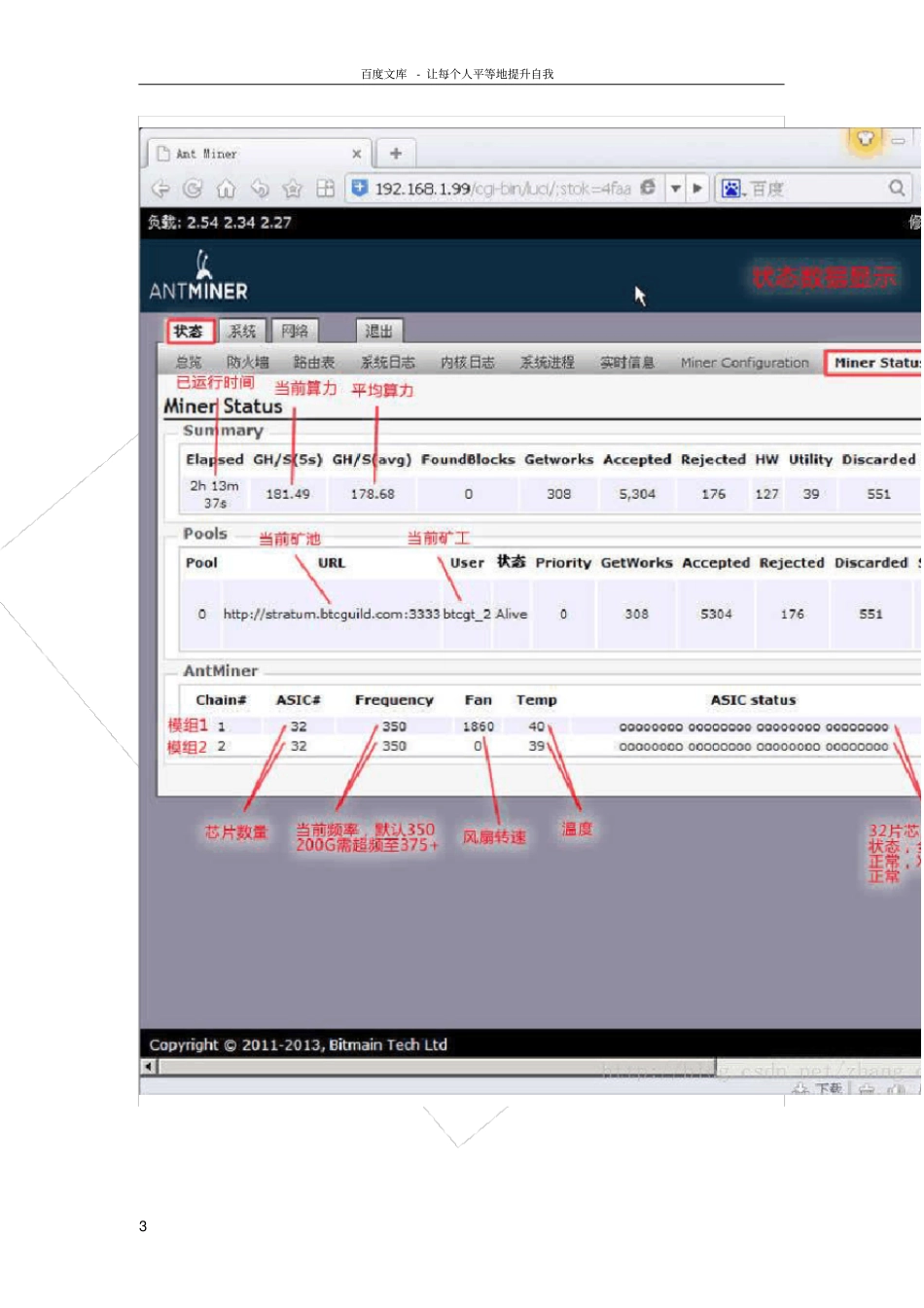Image resolution: width=924 pixels, height=1308 pixels.
Task: Click the 负载: 2.54 2.34 2.27 text
Action: tap(220, 222)
